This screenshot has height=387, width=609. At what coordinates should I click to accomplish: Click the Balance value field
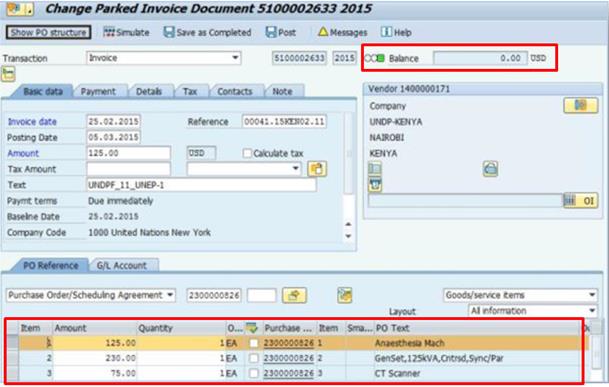[480, 58]
